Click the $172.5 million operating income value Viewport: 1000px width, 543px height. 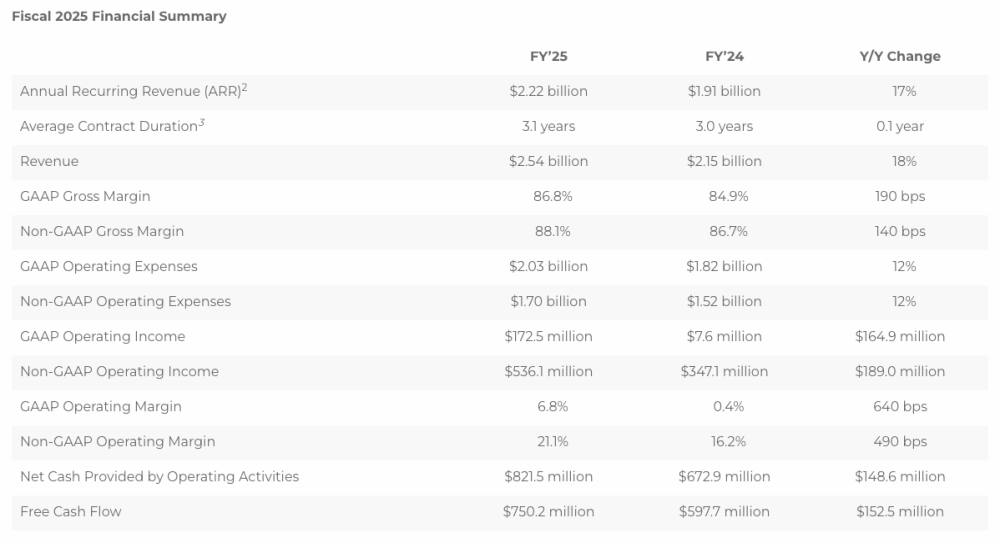point(548,336)
